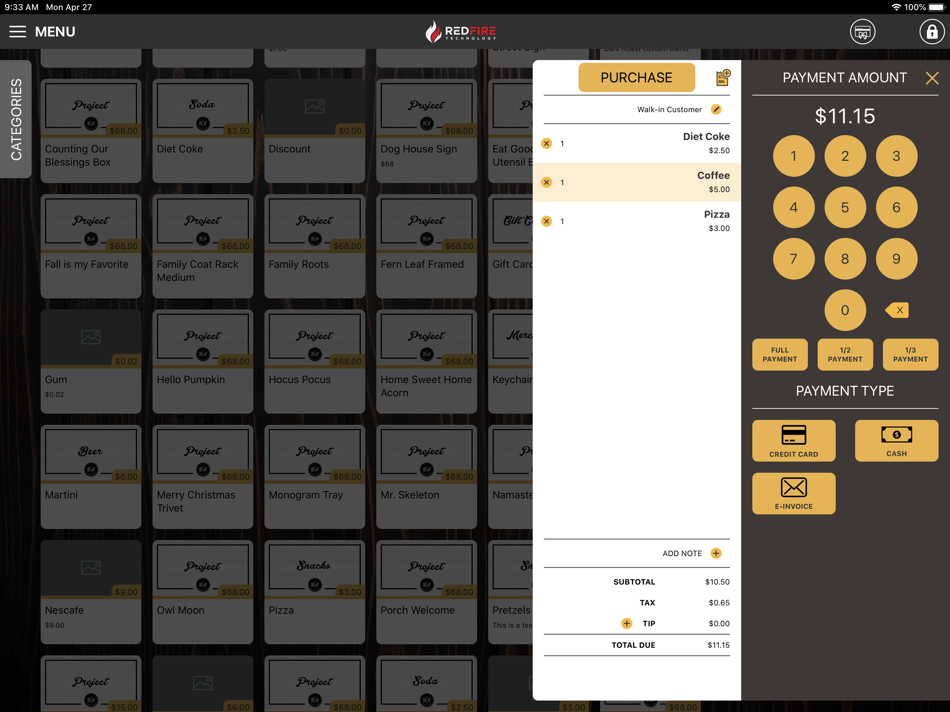This screenshot has height=712, width=950.
Task: Check the Wi-Fi icon in status bar
Action: pyautogui.click(x=896, y=7)
